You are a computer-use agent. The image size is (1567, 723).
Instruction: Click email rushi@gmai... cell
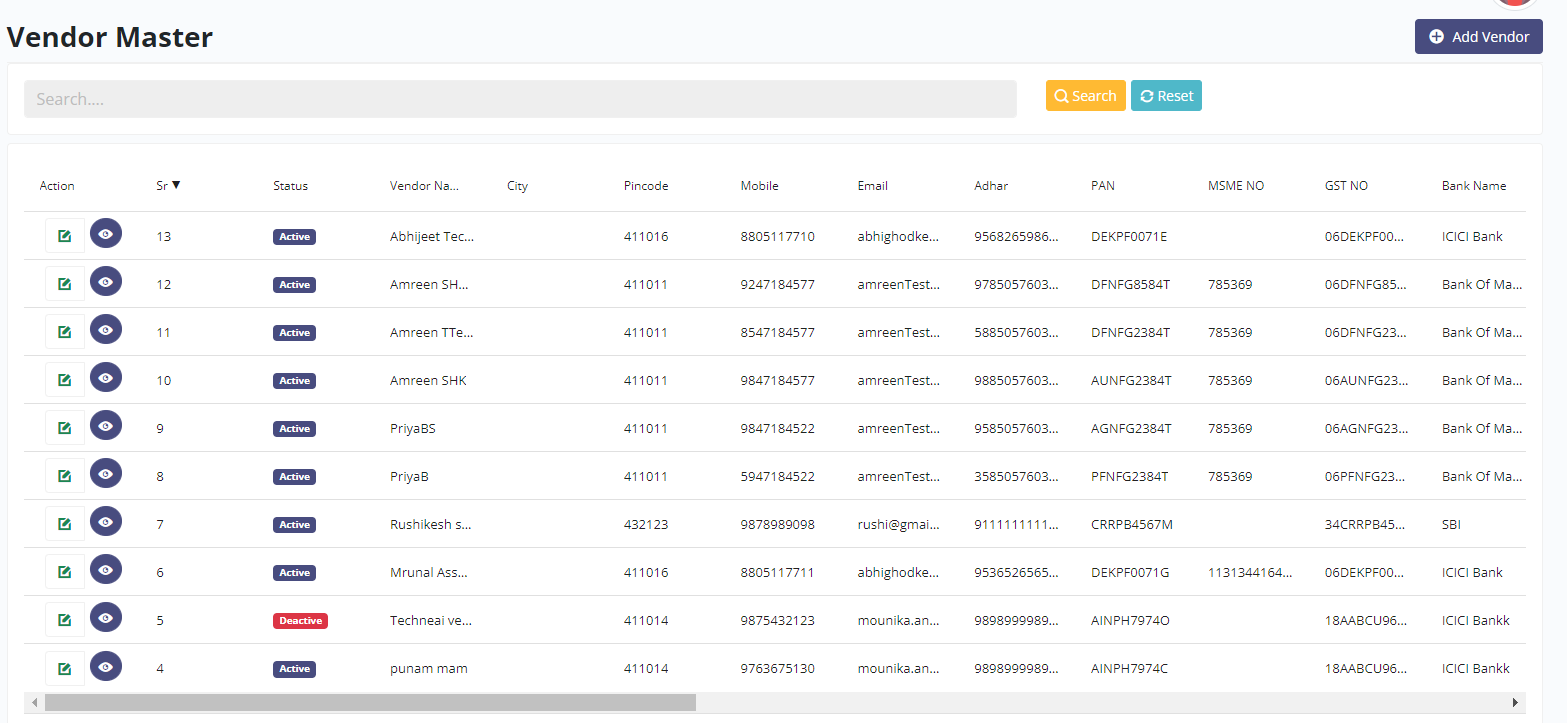pyautogui.click(x=899, y=525)
